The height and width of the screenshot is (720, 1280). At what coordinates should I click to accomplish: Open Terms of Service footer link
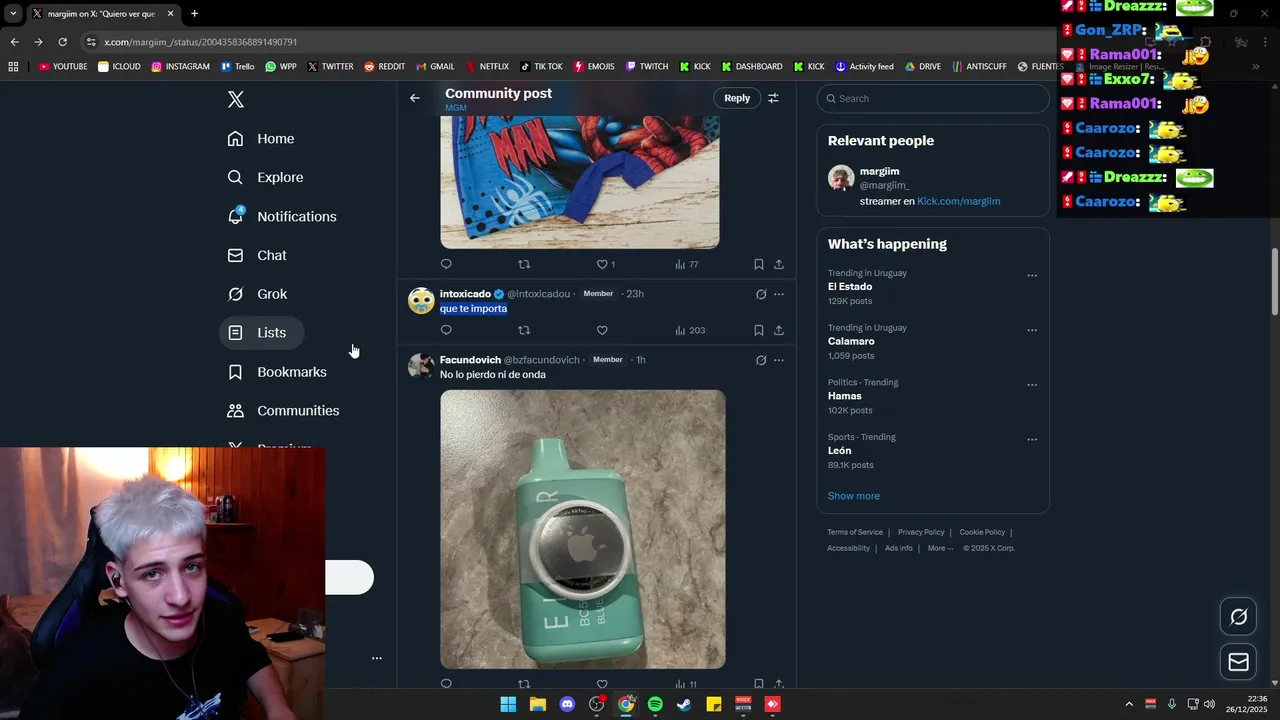[855, 532]
